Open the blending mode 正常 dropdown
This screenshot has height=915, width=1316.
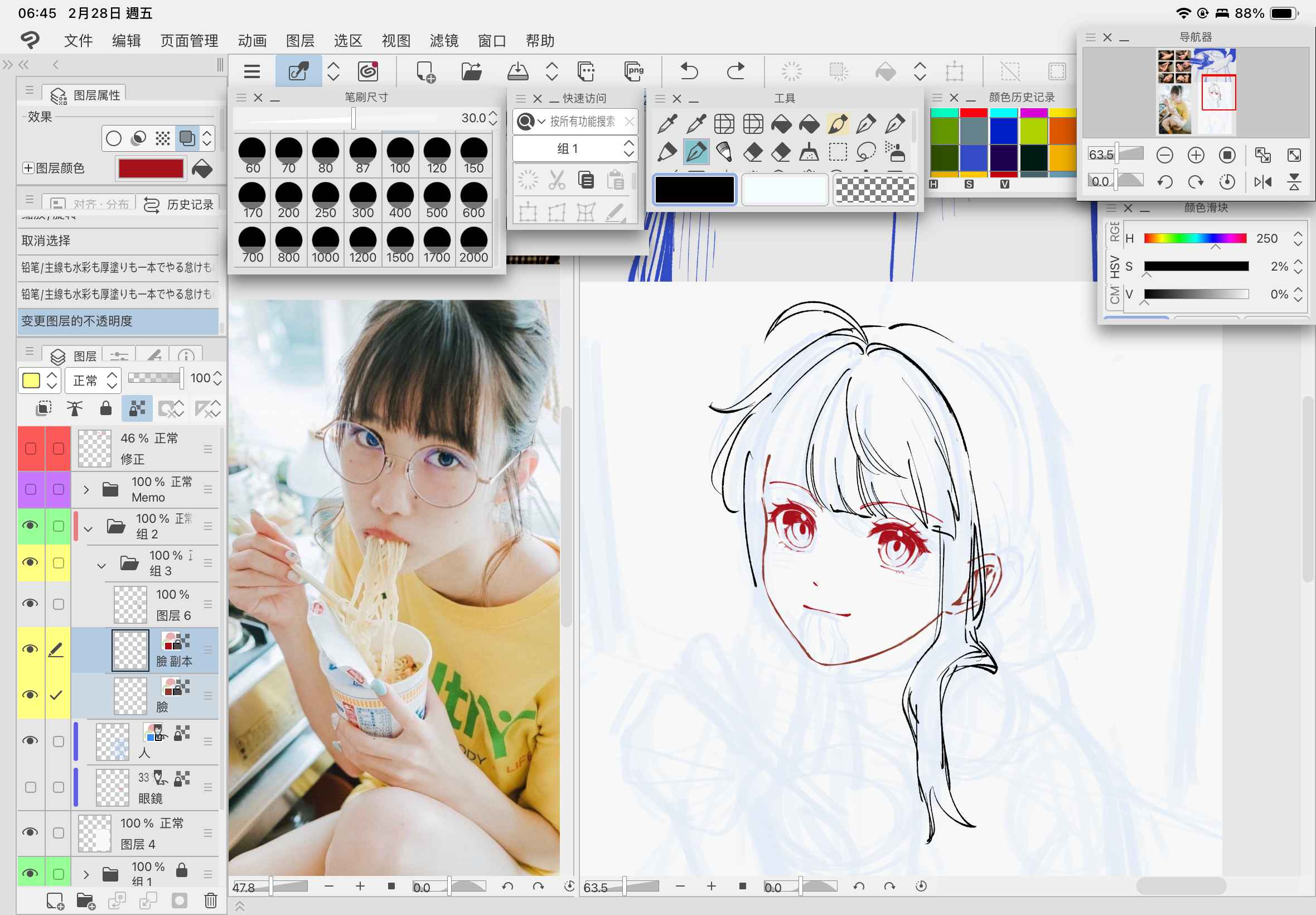coord(93,380)
